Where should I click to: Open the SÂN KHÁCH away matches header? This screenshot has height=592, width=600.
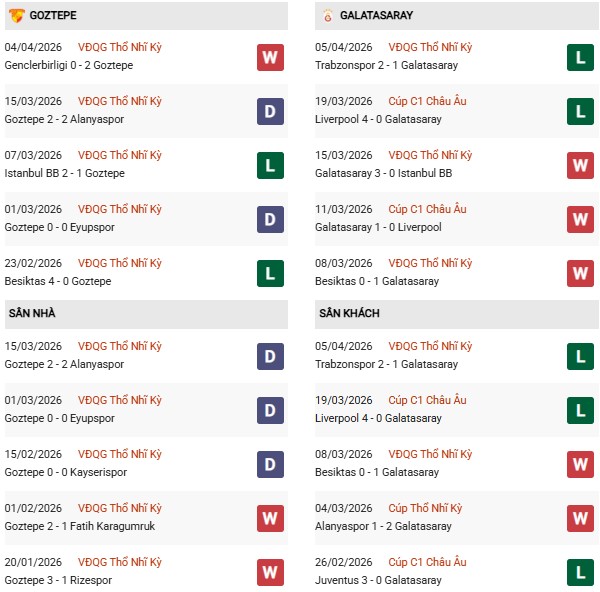(x=349, y=314)
